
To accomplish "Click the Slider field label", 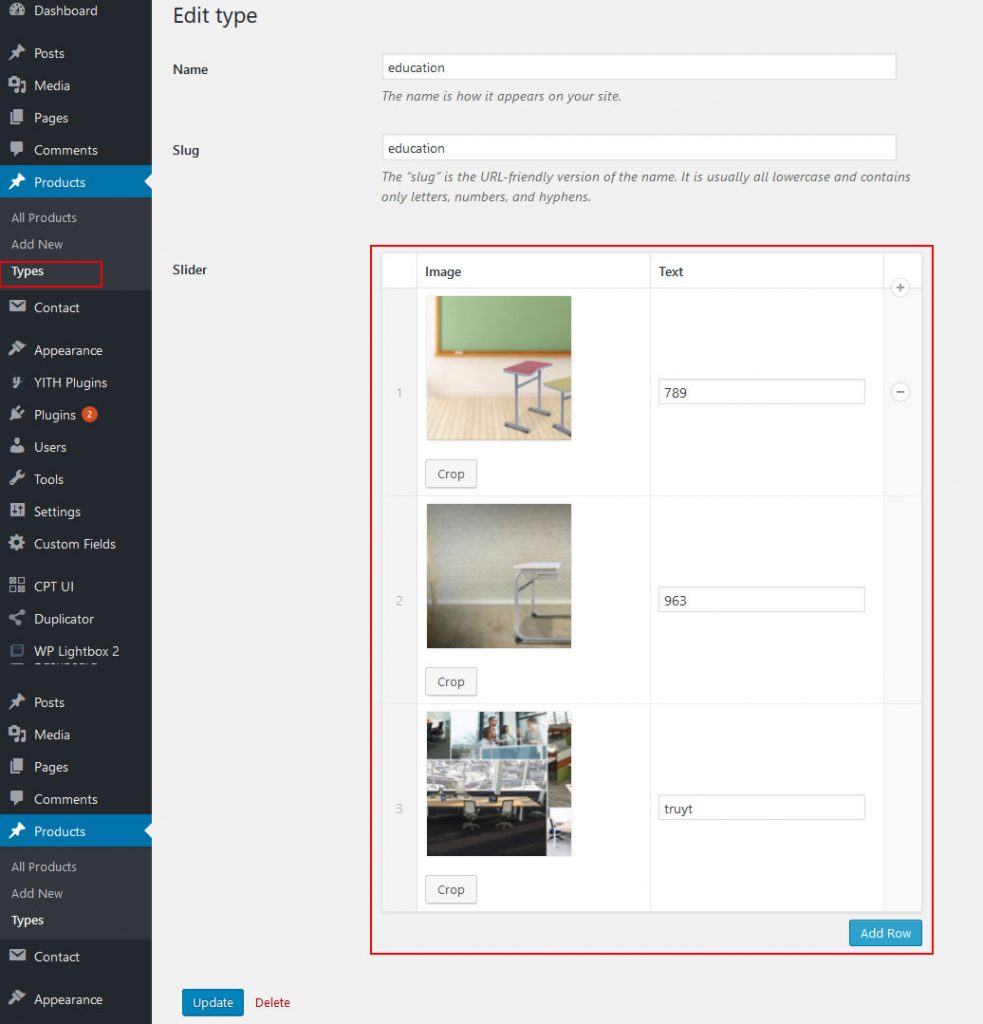I will 189,269.
